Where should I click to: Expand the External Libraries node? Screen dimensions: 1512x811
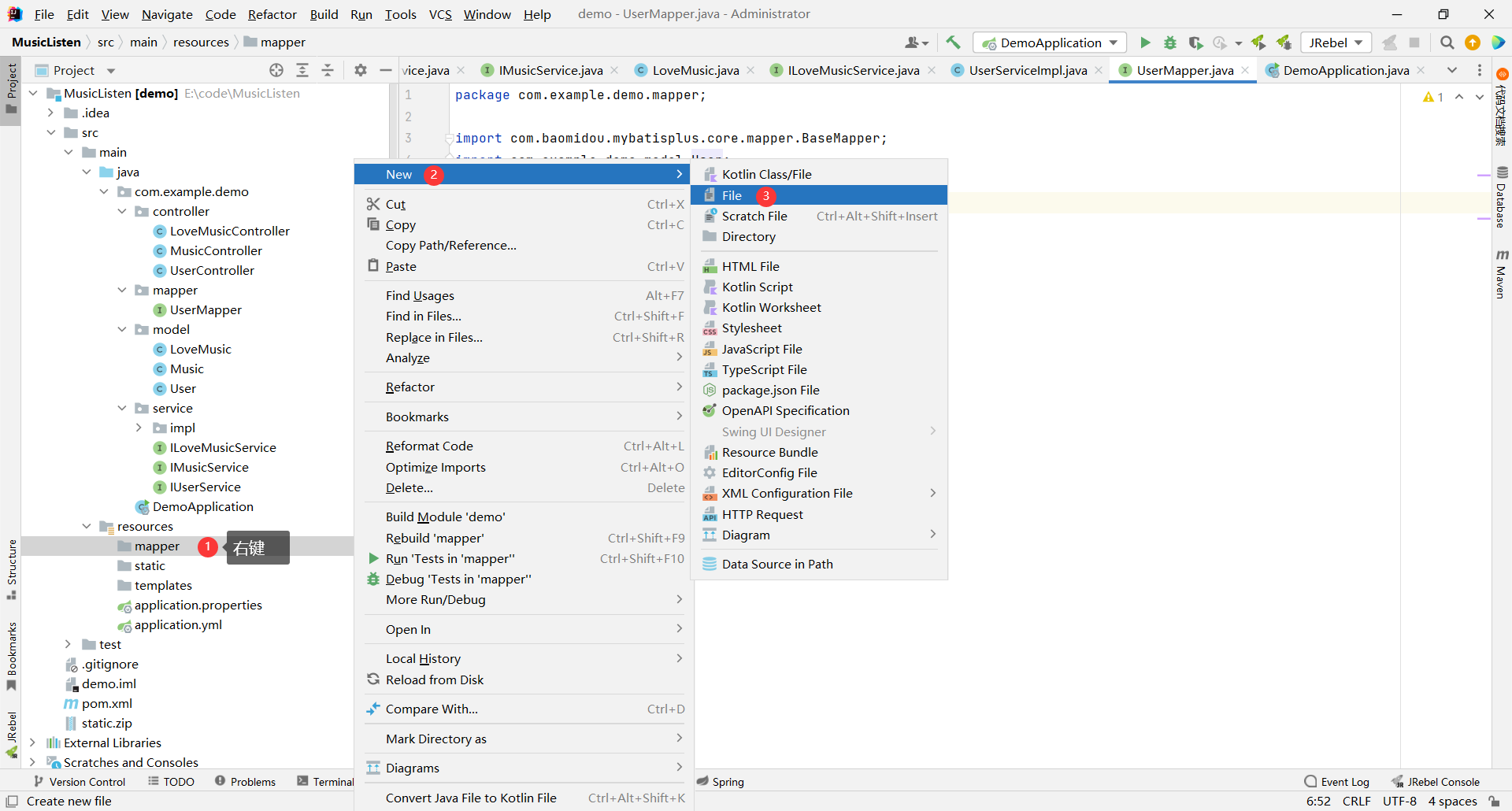click(33, 742)
